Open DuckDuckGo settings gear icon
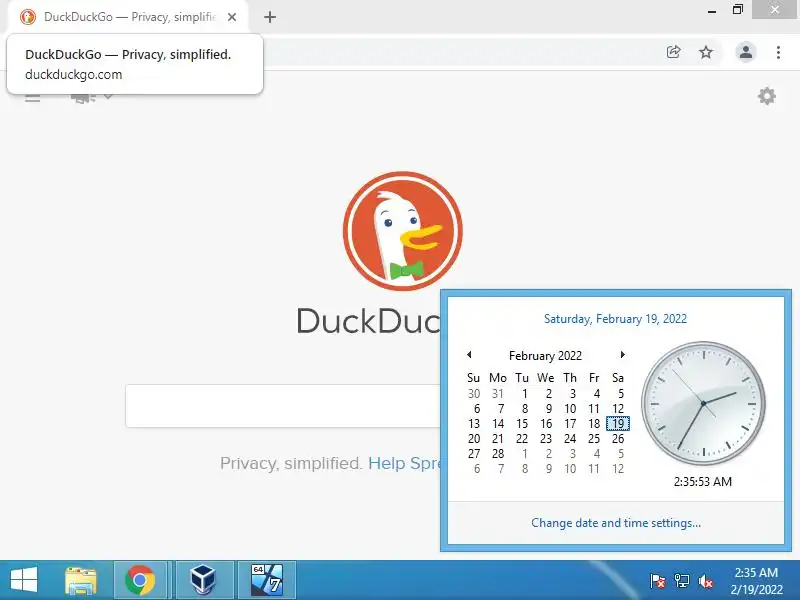 point(766,96)
